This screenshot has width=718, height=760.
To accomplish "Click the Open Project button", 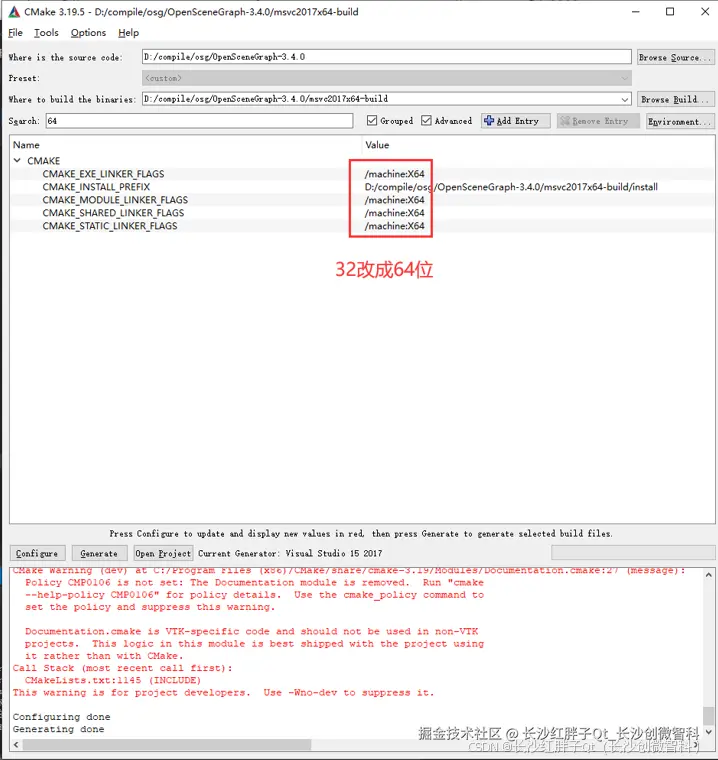I will pyautogui.click(x=163, y=553).
